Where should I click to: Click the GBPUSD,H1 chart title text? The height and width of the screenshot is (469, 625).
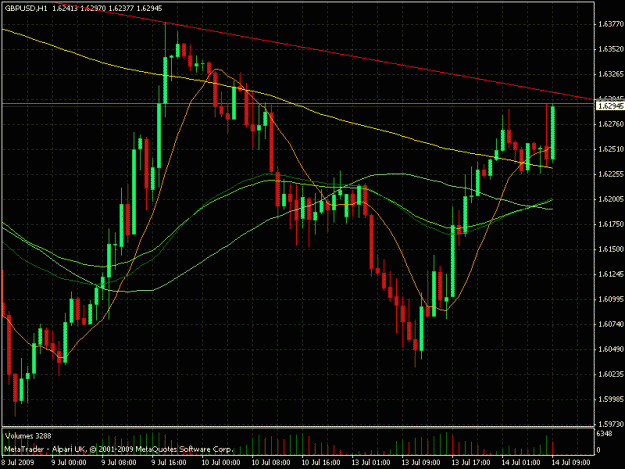pyautogui.click(x=25, y=8)
